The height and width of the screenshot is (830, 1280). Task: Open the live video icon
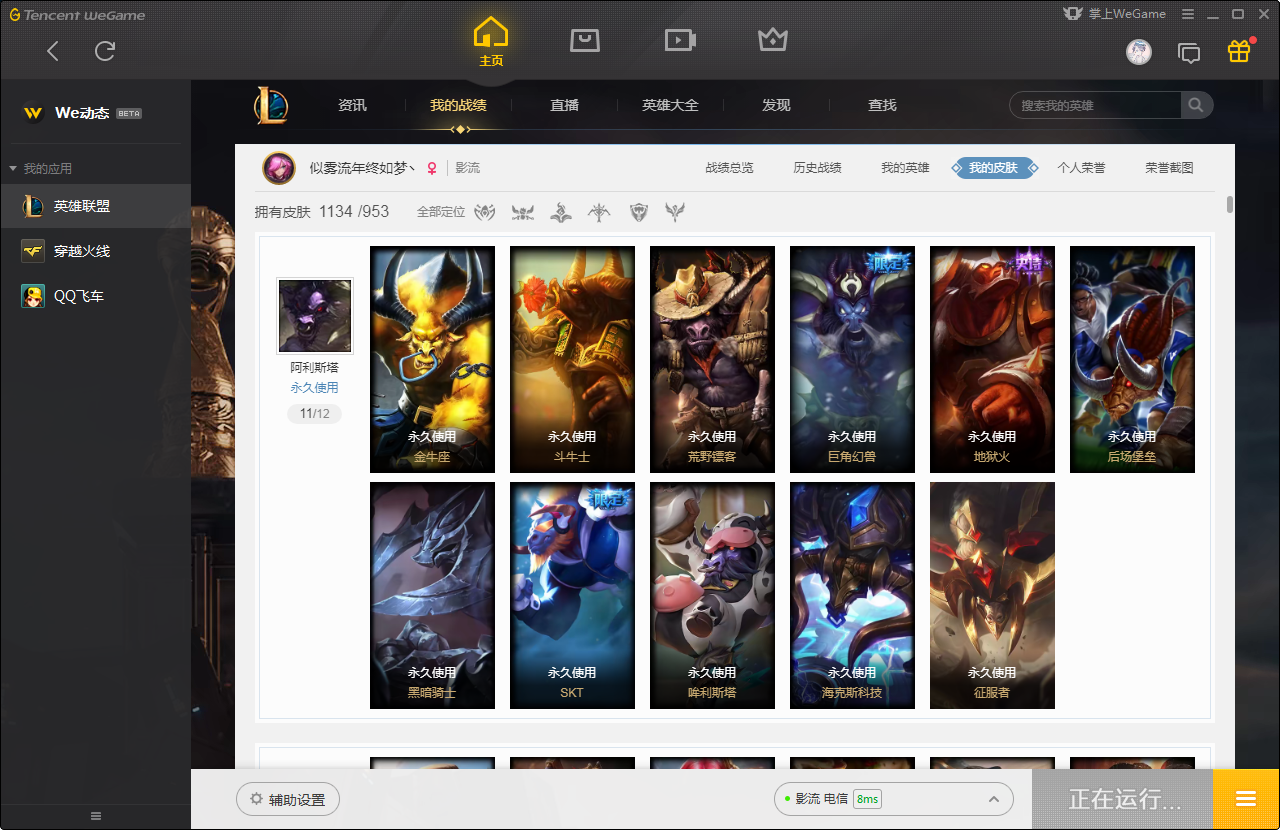coord(680,40)
